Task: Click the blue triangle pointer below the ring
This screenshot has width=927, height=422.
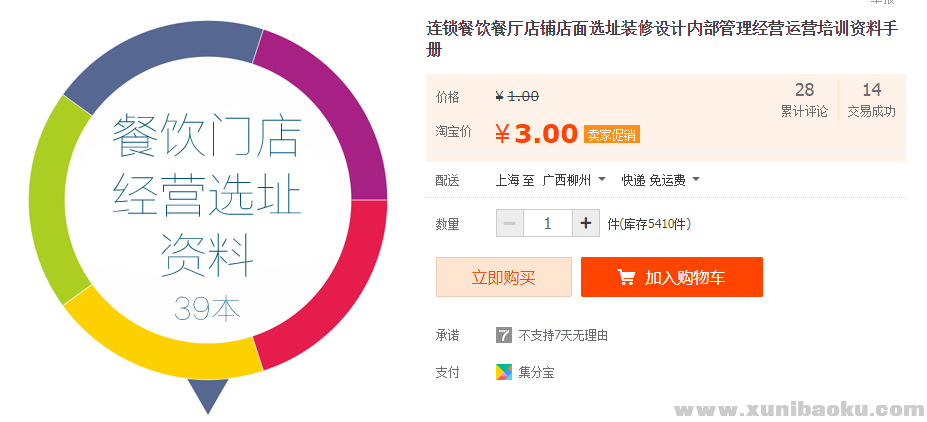Action: coord(208,393)
